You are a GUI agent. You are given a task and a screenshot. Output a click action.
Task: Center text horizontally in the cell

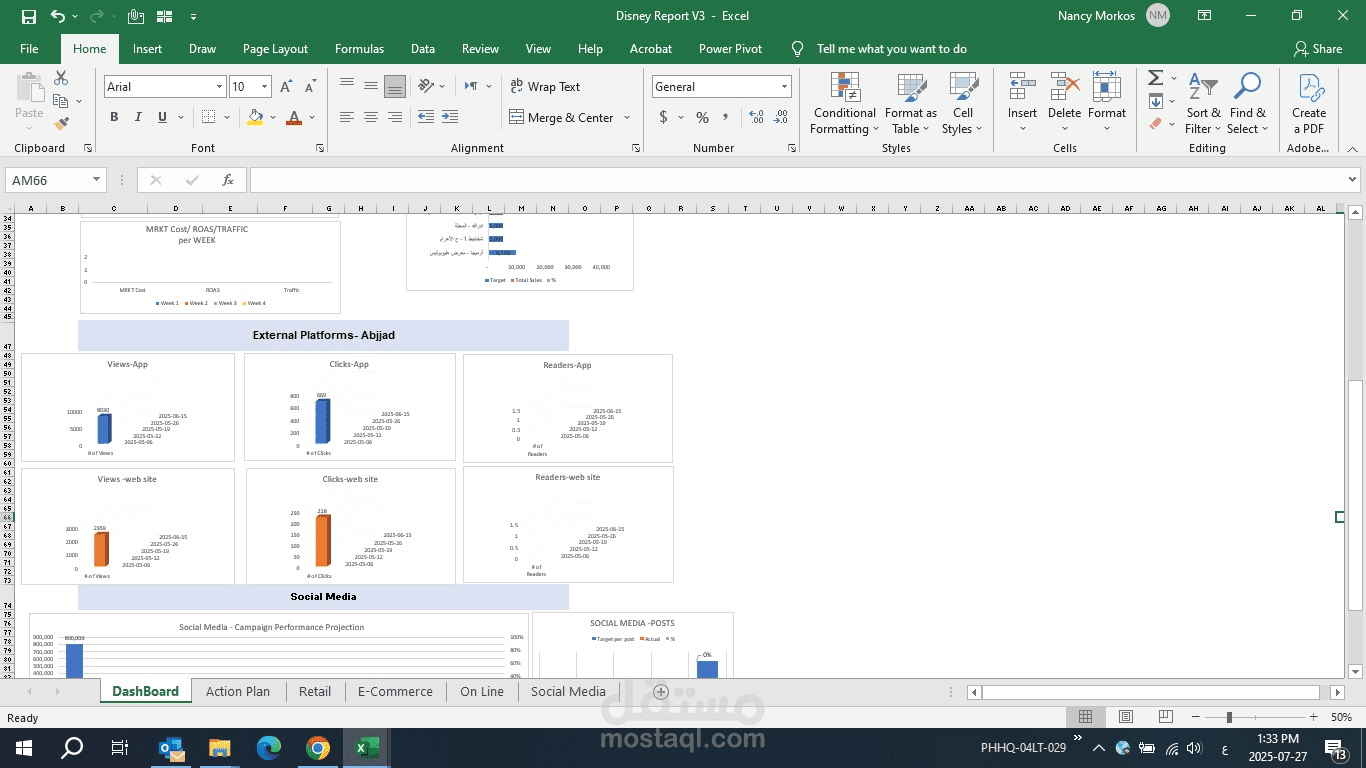click(371, 117)
